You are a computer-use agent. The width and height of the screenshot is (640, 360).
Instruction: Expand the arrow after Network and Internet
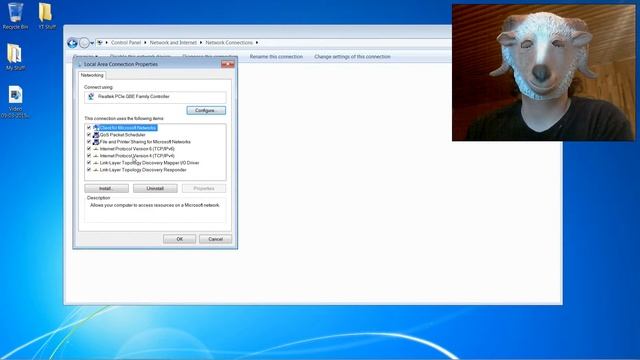coord(201,42)
